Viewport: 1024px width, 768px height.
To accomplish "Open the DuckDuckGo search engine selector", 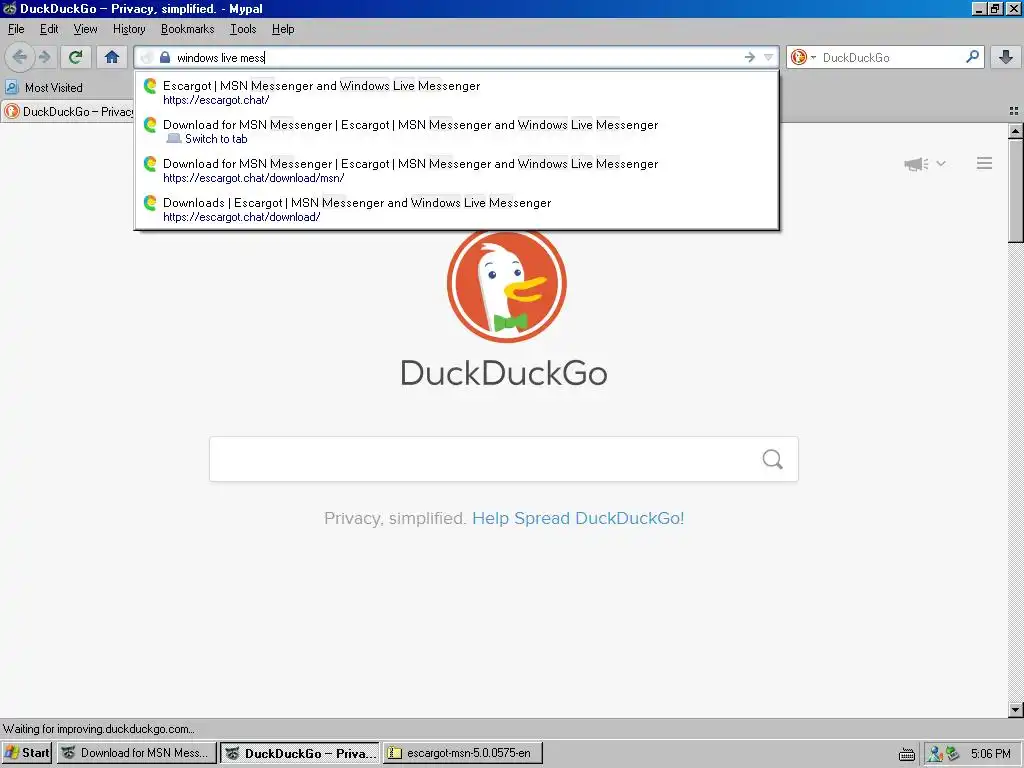I will (803, 57).
